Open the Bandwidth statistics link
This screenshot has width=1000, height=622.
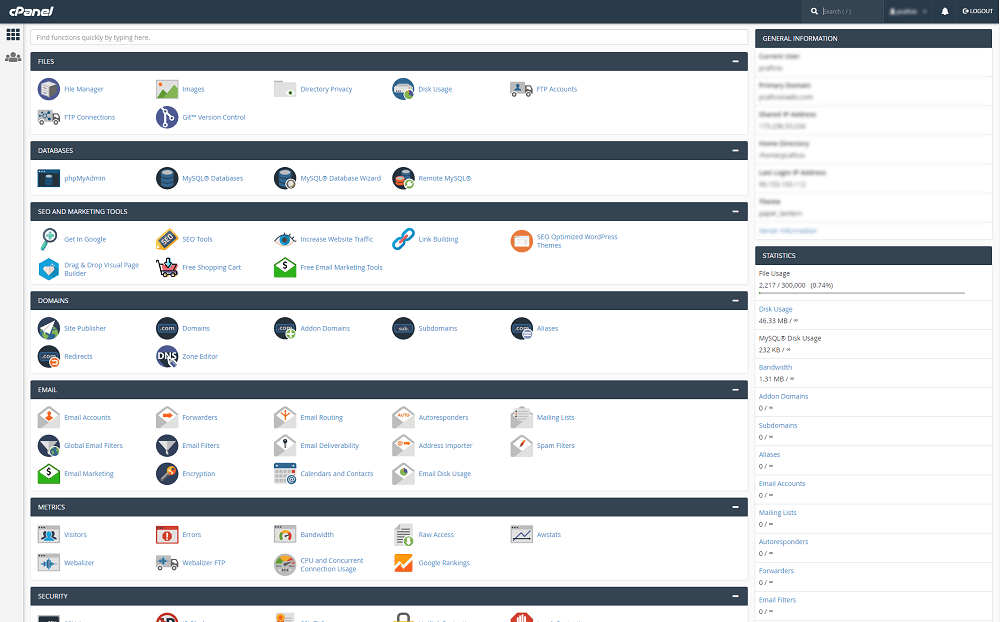[776, 367]
